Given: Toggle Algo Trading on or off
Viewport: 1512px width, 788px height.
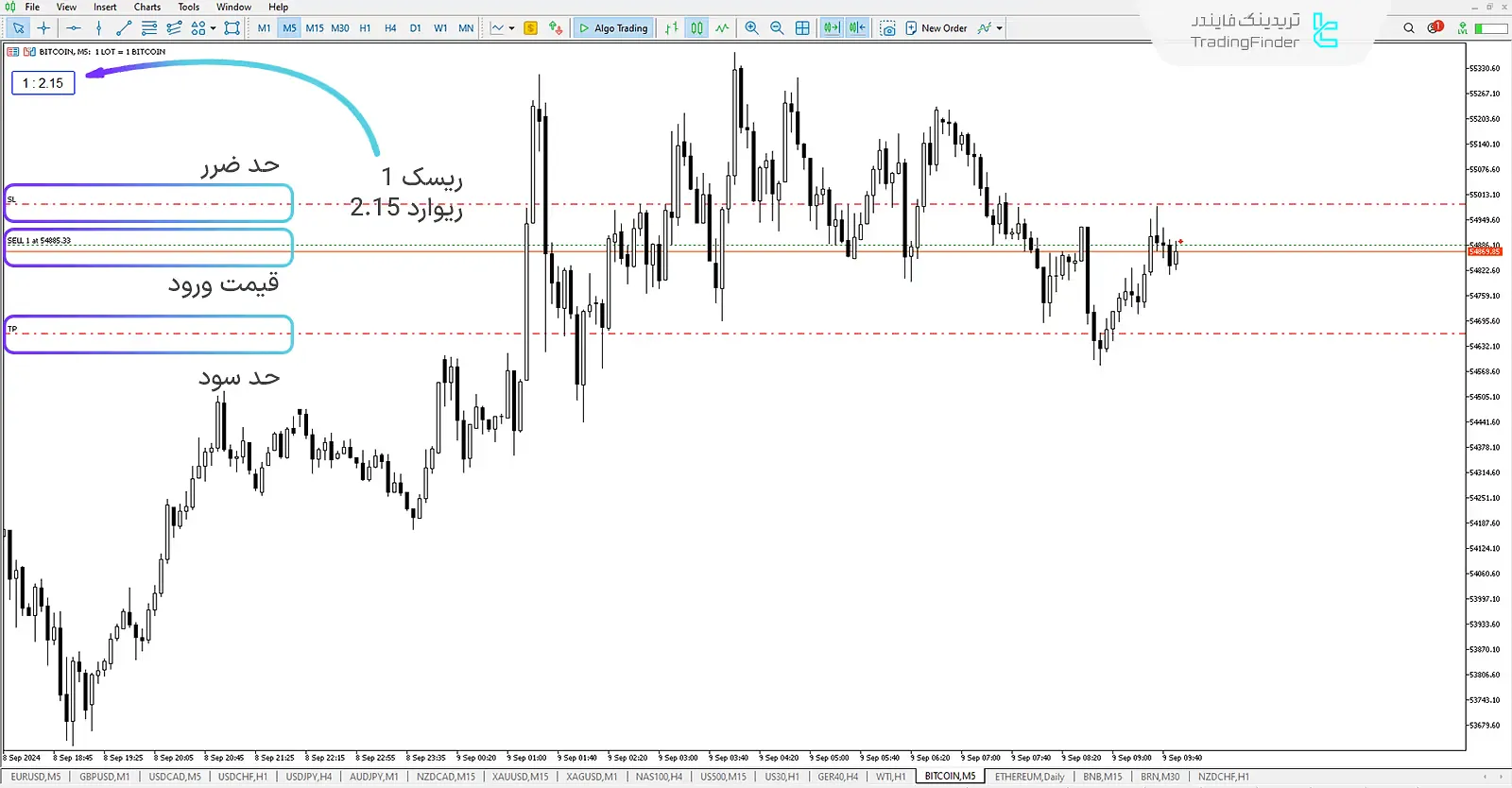Looking at the screenshot, I should (x=613, y=28).
